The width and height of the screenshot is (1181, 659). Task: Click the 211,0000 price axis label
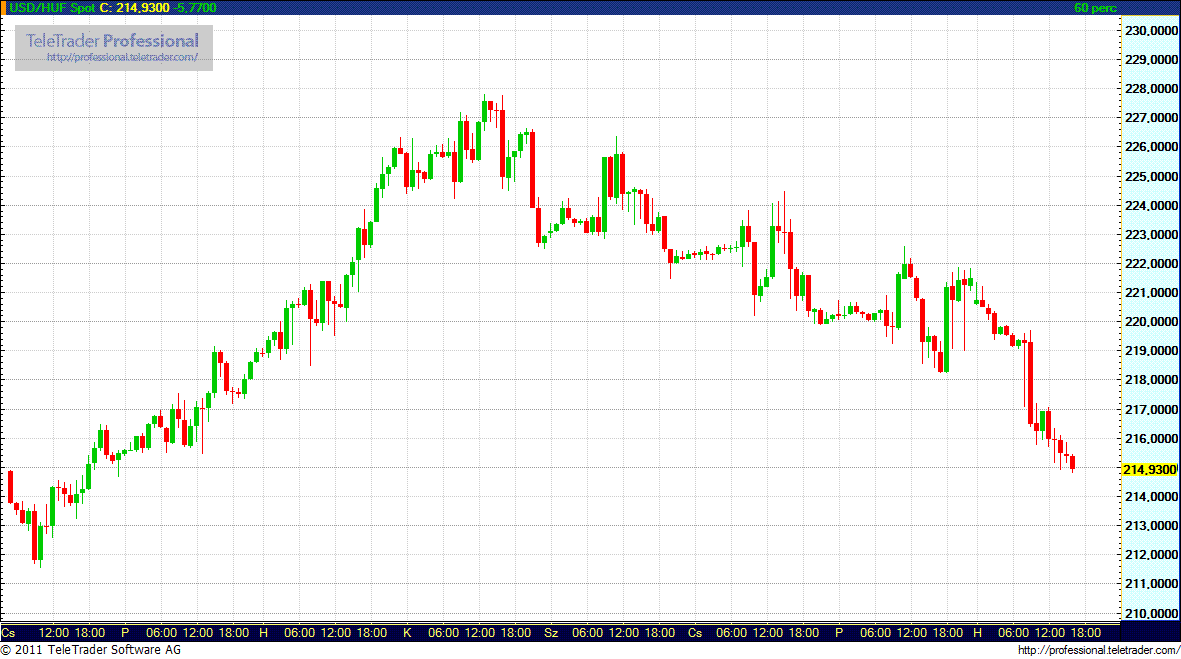click(1151, 584)
